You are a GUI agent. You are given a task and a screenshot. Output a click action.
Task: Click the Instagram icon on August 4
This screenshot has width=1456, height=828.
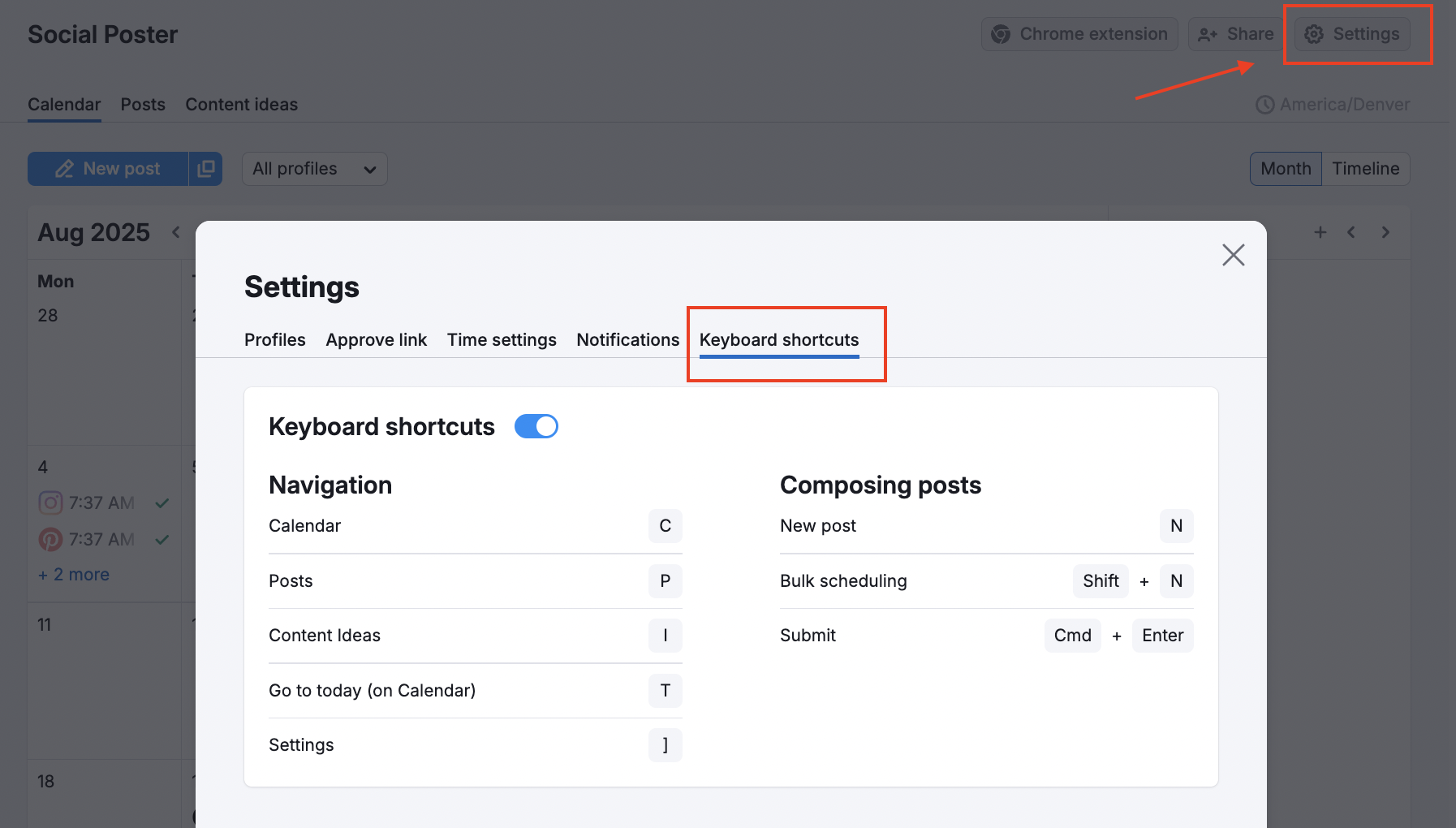coord(50,502)
